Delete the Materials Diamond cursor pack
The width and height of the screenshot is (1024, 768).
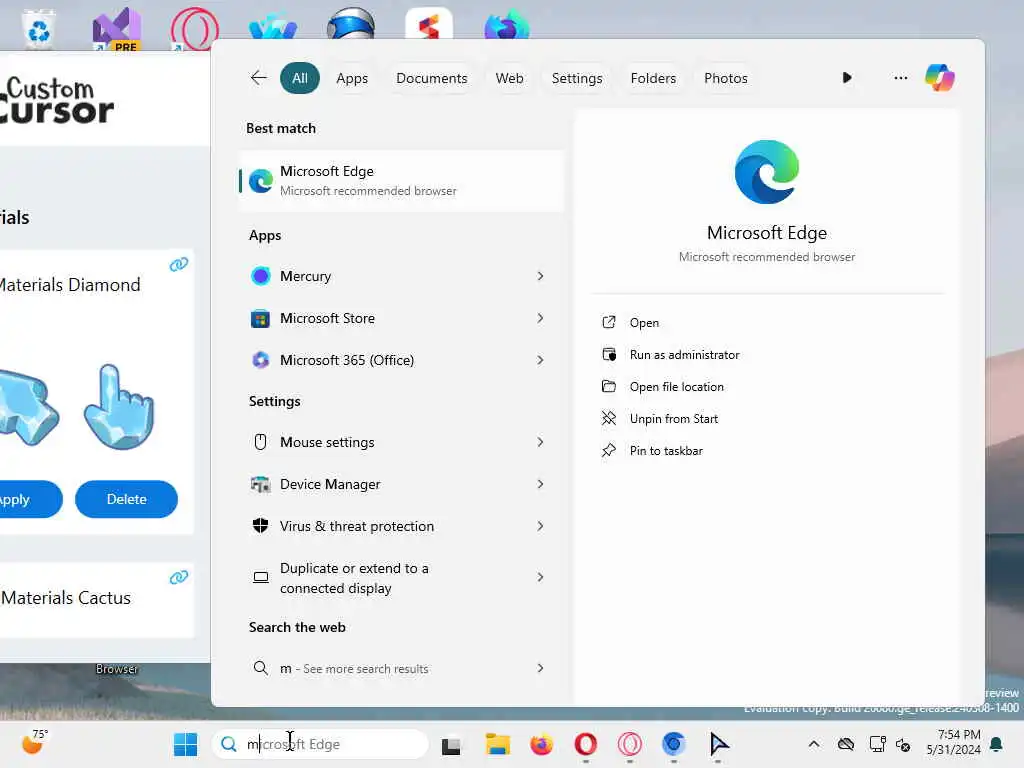(126, 499)
